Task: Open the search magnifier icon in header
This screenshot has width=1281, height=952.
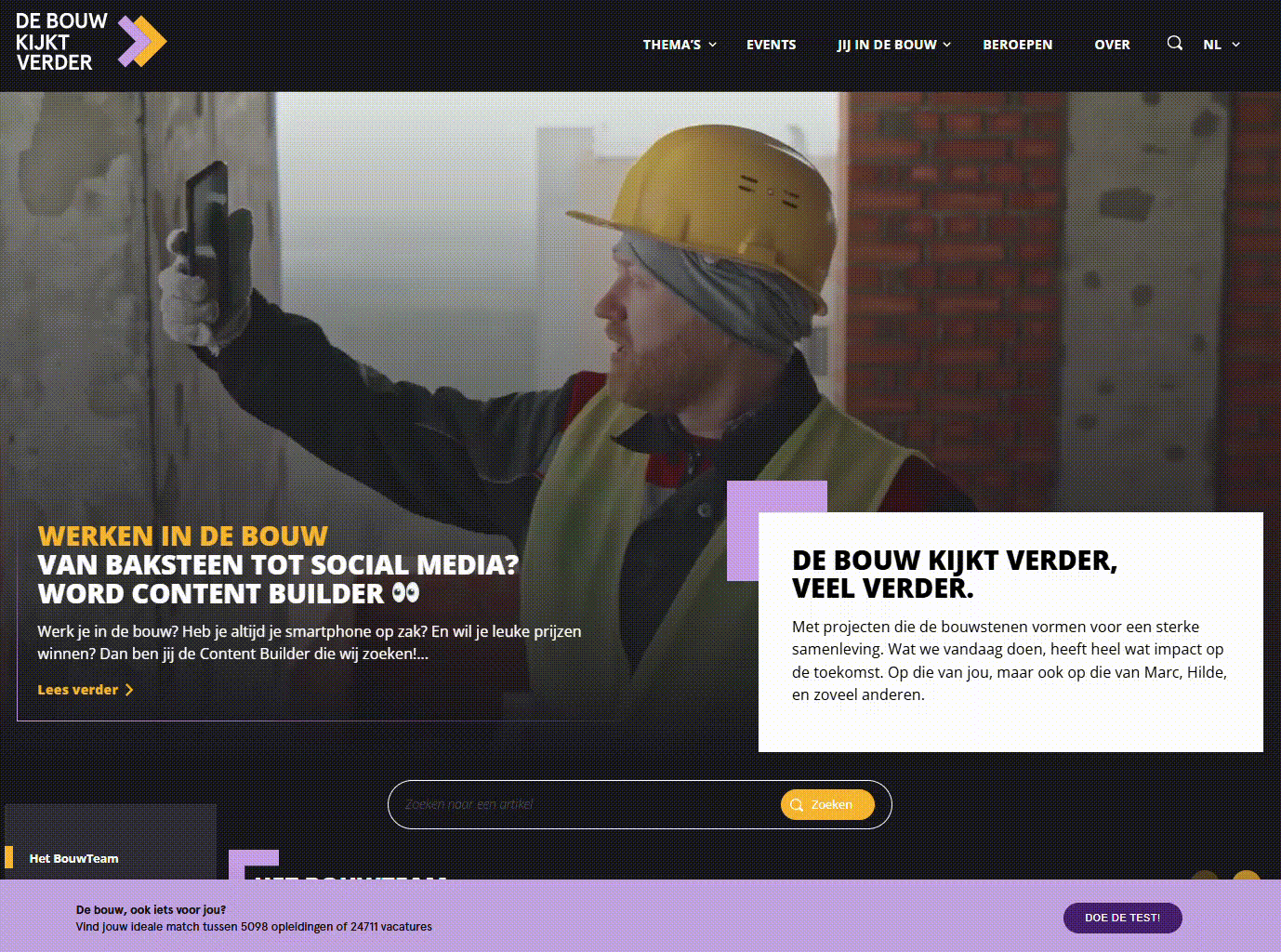Action: (1175, 43)
